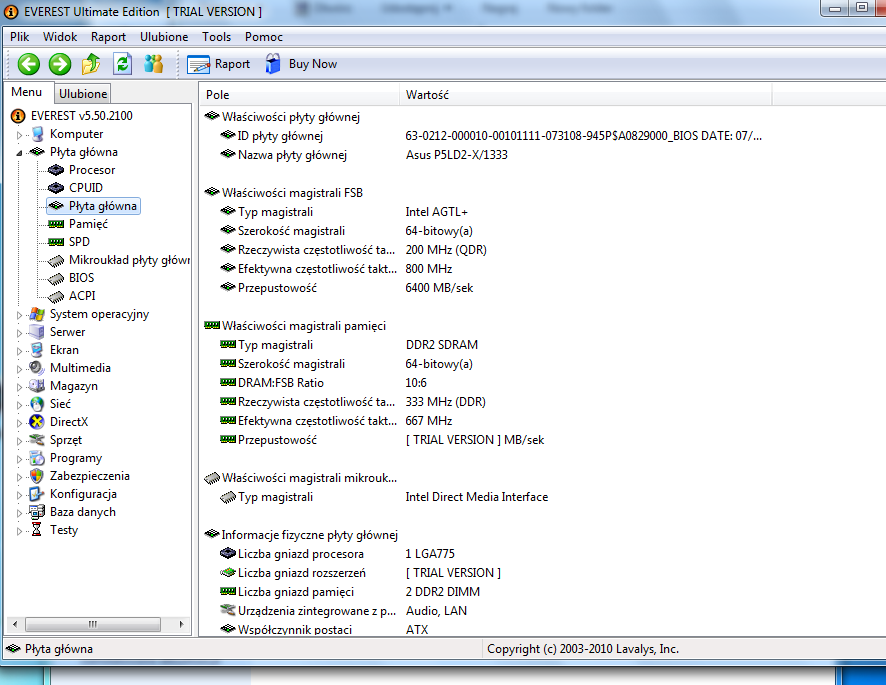Image resolution: width=886 pixels, height=685 pixels.
Task: Click the Sprzęt hardware icon
Action: click(x=37, y=440)
